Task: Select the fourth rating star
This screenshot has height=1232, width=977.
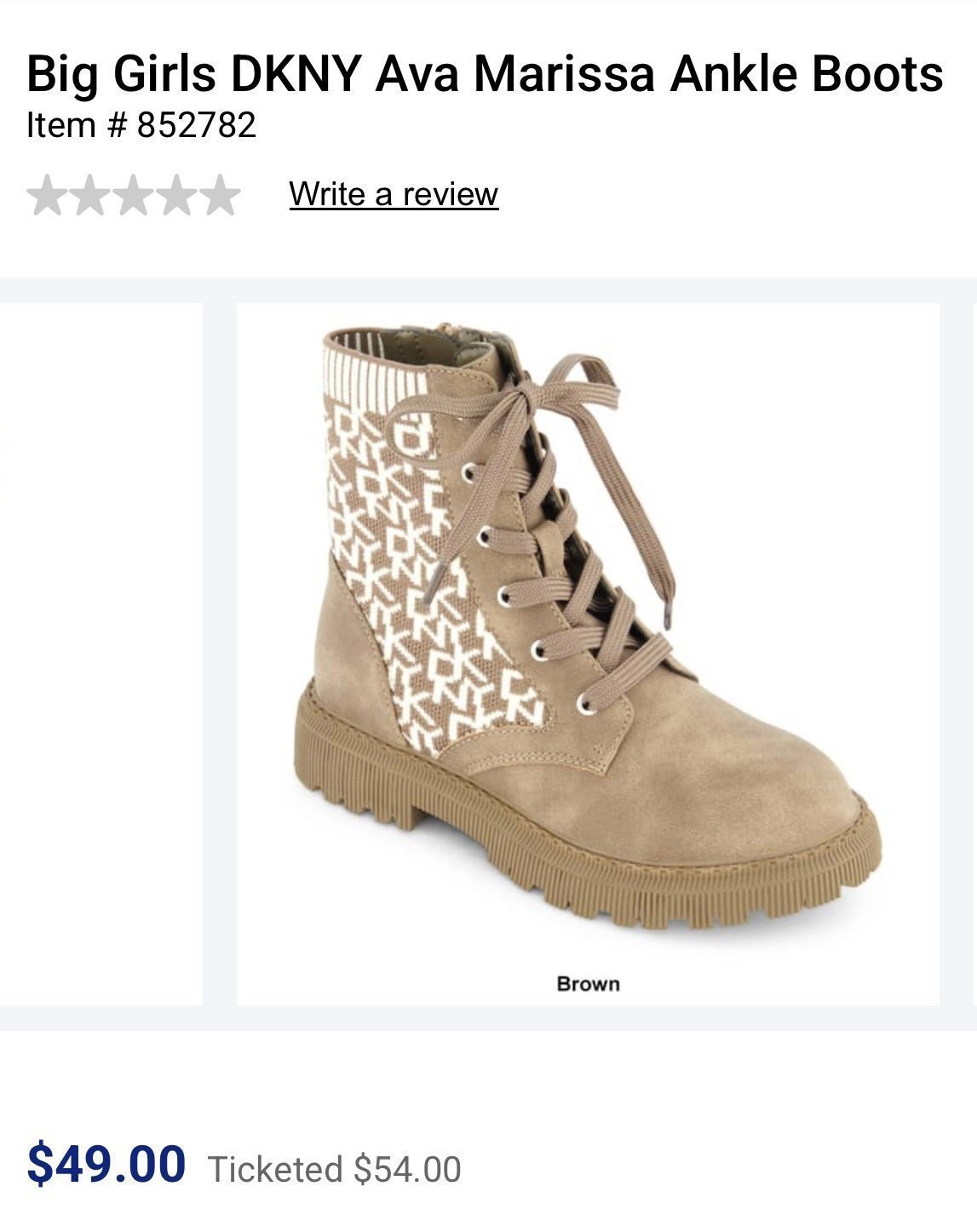Action: click(176, 195)
